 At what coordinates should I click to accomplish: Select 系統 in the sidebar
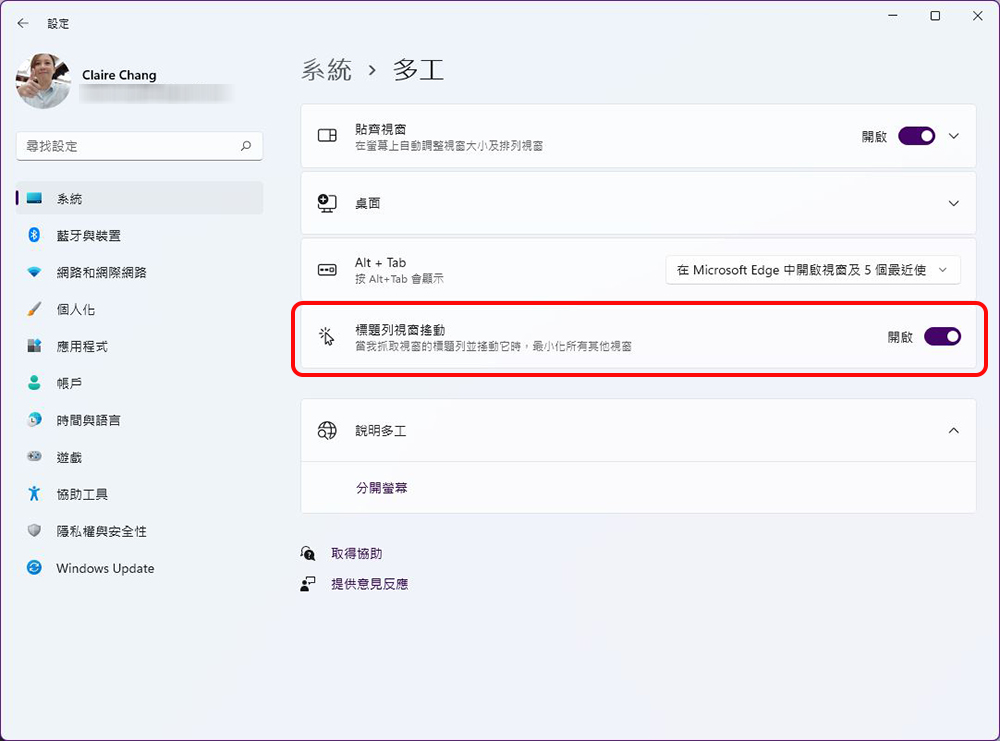(140, 198)
